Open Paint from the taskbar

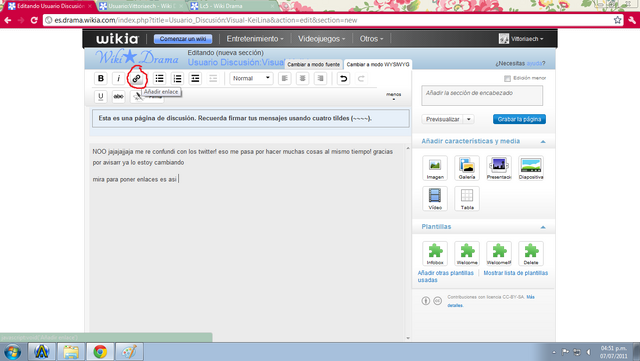point(130,352)
